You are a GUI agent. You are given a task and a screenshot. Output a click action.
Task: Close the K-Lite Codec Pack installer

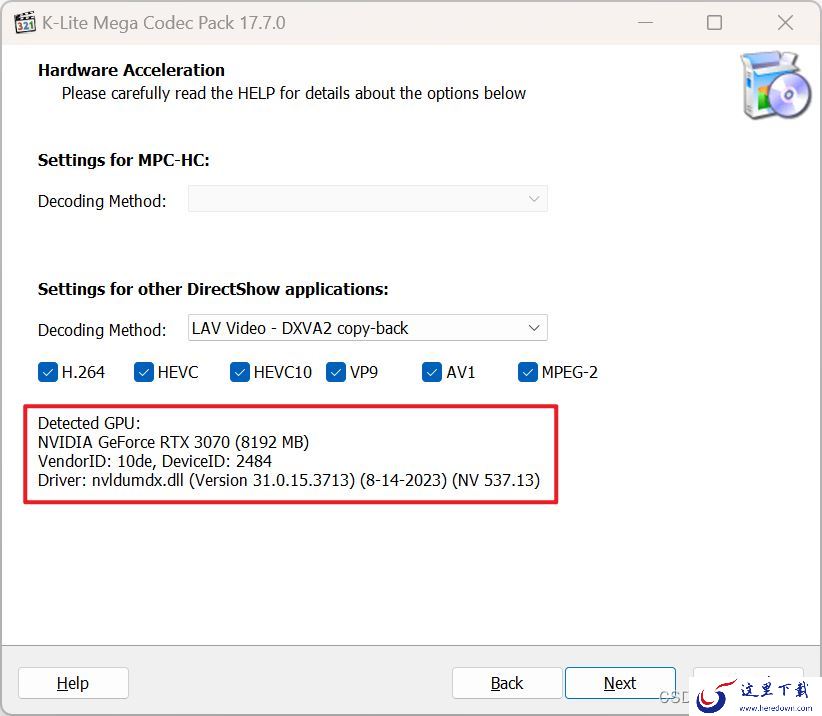pyautogui.click(x=785, y=23)
